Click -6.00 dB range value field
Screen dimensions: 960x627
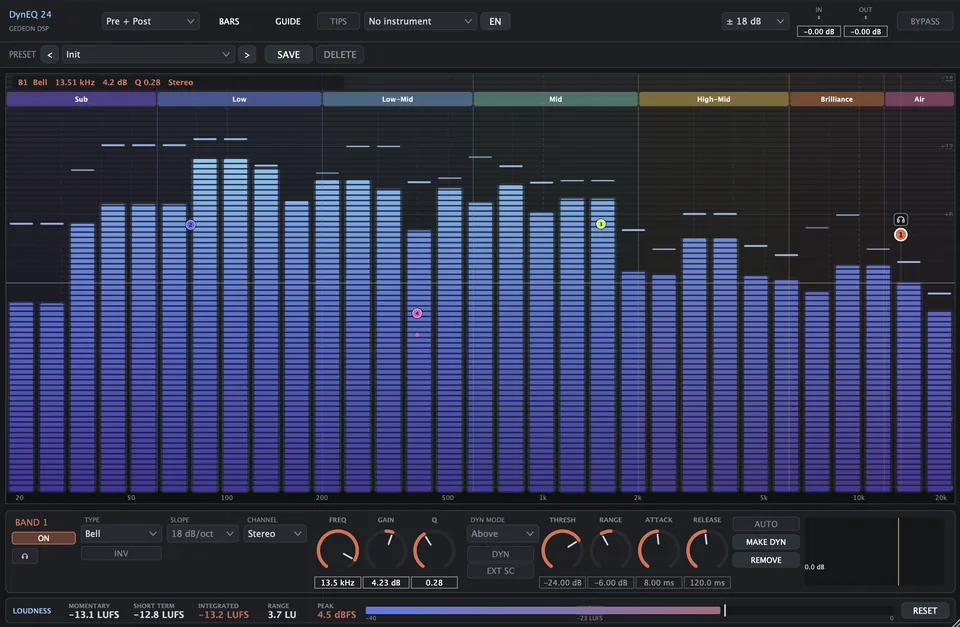point(610,582)
